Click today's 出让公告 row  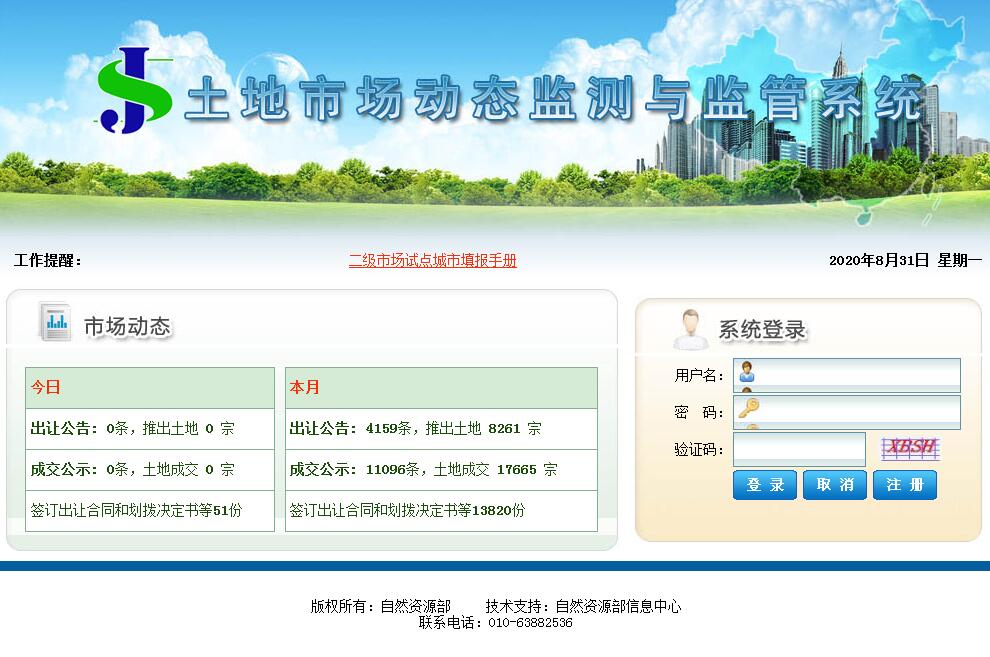click(x=150, y=429)
